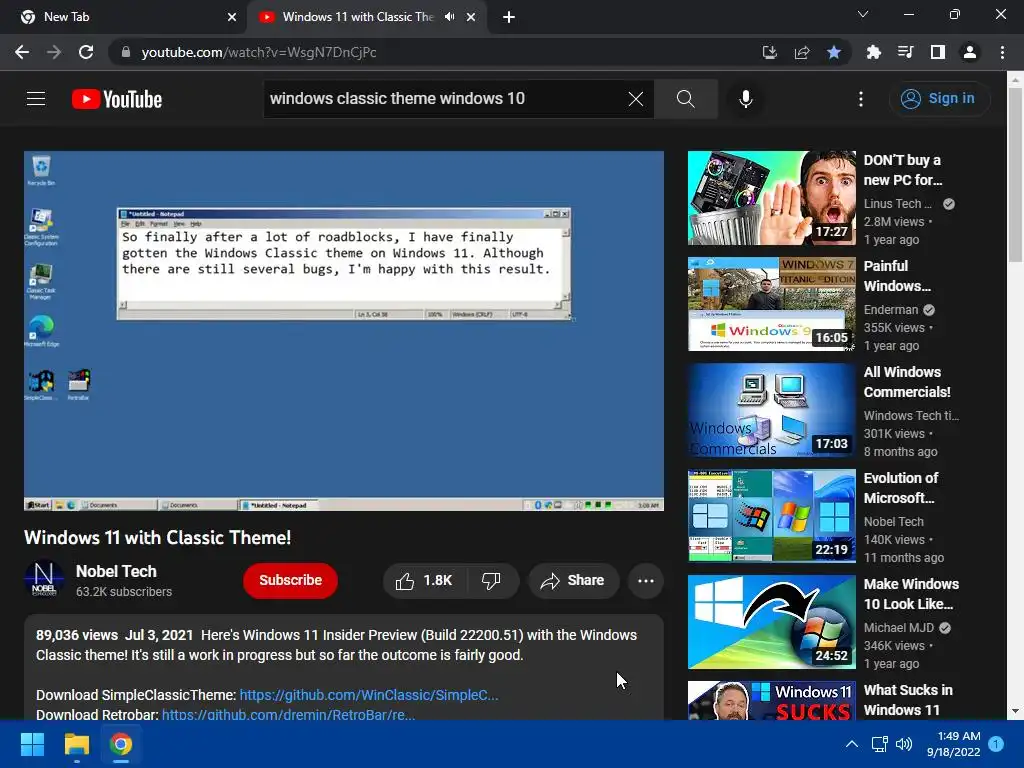Subscribe to Nobel Tech
Screen dimensions: 1024x768
pyautogui.click(x=290, y=581)
